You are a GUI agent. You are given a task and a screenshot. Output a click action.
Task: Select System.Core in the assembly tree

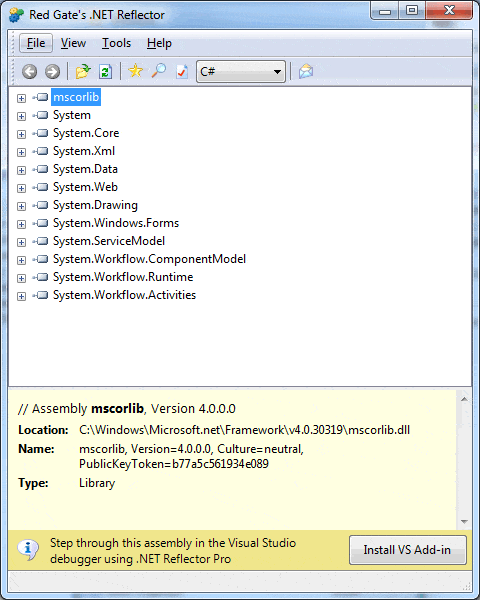coord(86,133)
